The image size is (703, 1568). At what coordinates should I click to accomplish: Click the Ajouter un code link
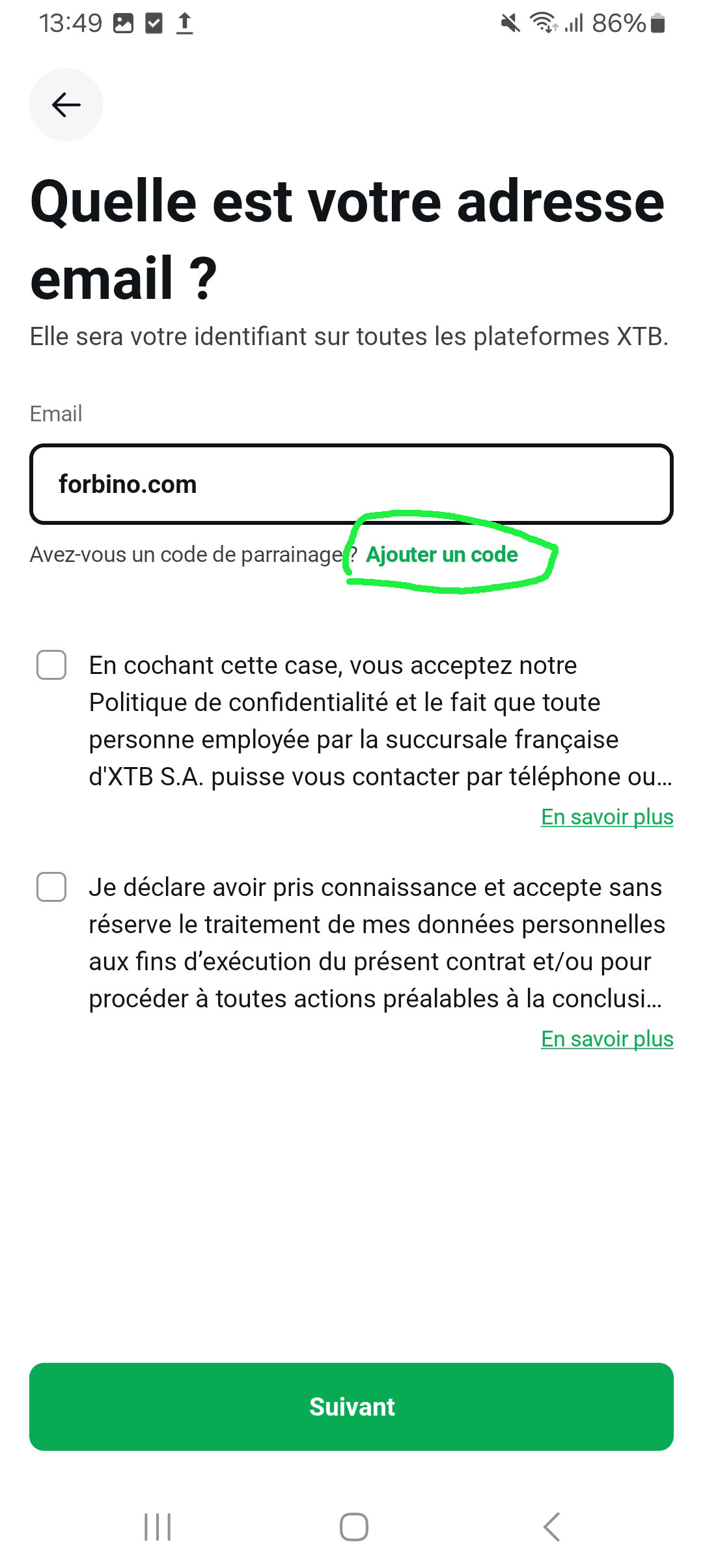[442, 554]
